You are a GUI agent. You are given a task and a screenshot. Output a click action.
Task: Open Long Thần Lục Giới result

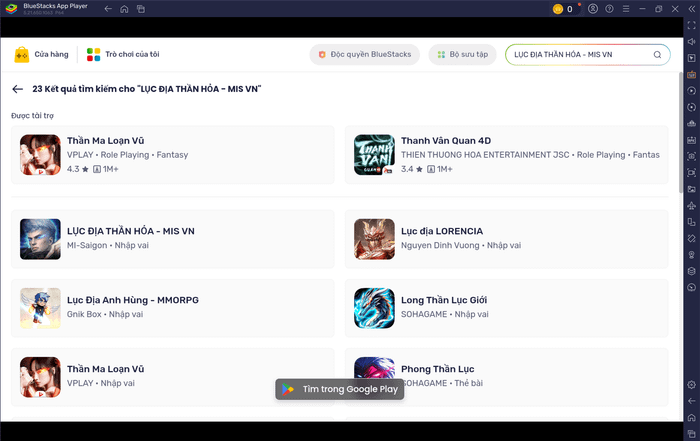click(506, 308)
